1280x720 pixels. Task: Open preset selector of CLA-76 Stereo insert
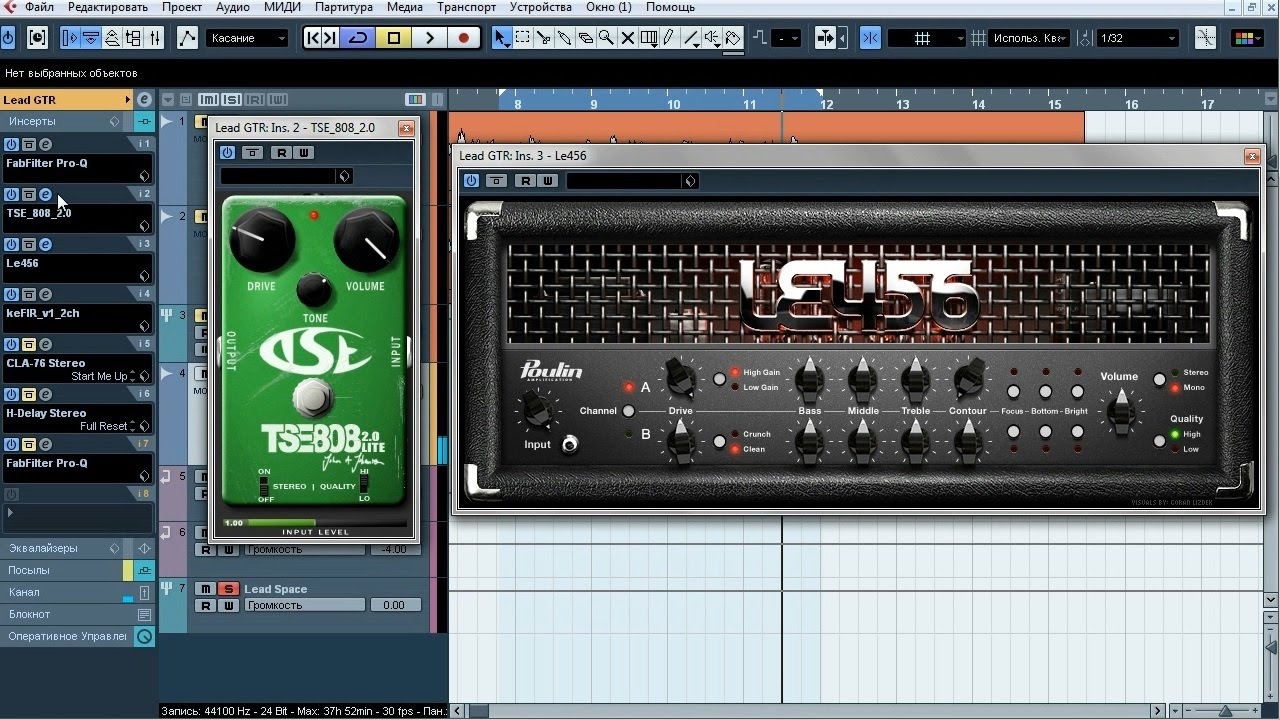(x=144, y=376)
